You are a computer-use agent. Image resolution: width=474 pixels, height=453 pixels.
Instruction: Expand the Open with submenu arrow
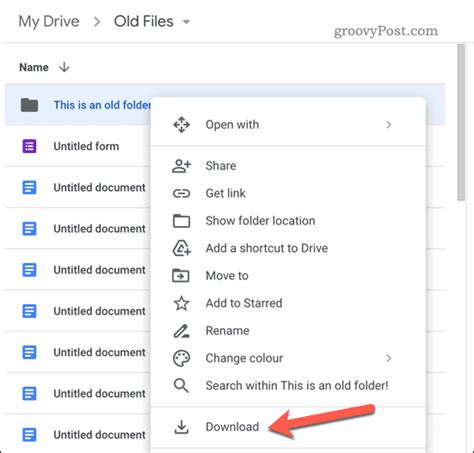point(389,125)
